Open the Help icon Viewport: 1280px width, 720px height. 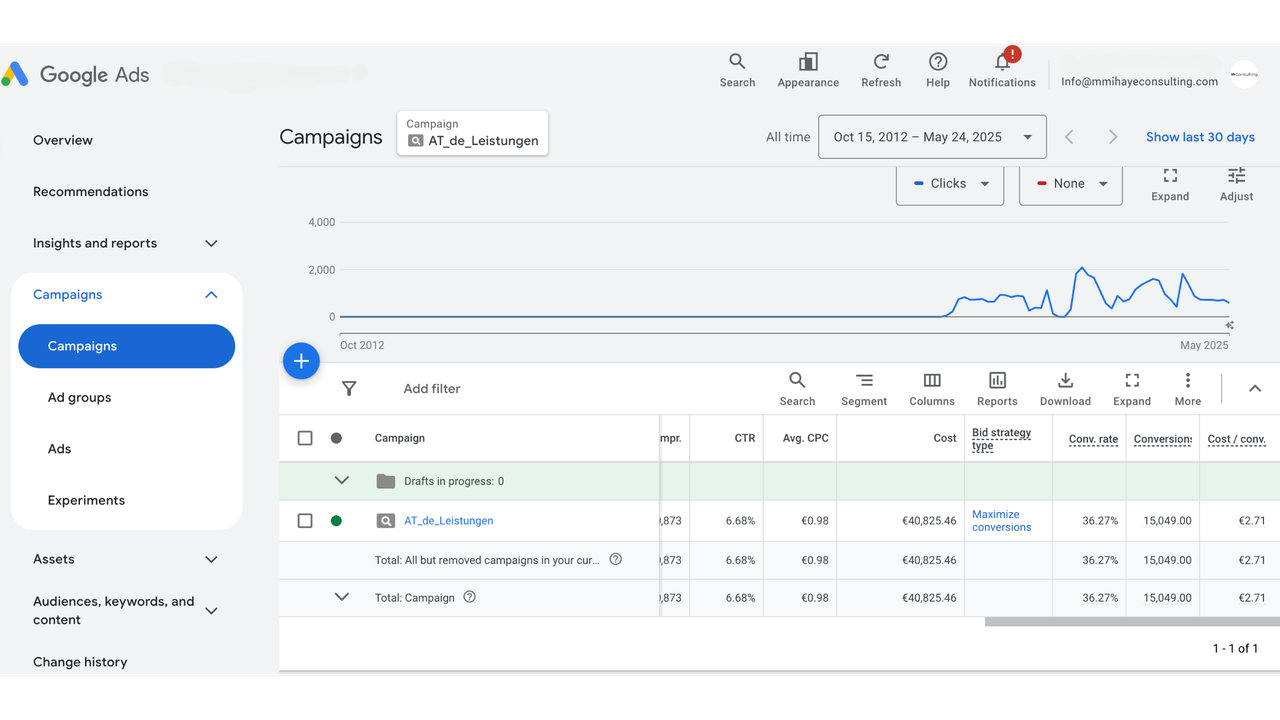point(938,70)
